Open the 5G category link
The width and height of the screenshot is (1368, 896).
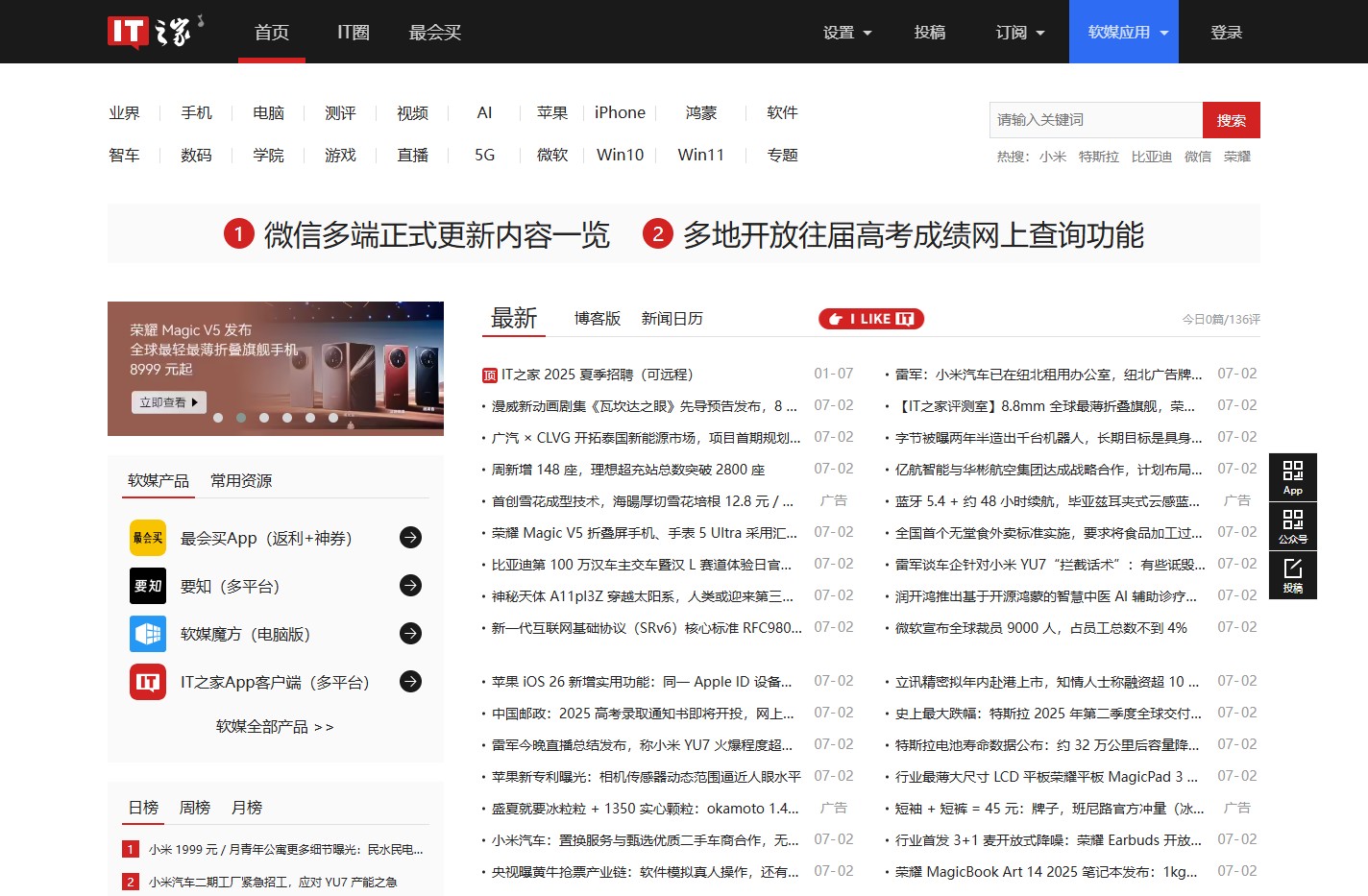[x=484, y=155]
